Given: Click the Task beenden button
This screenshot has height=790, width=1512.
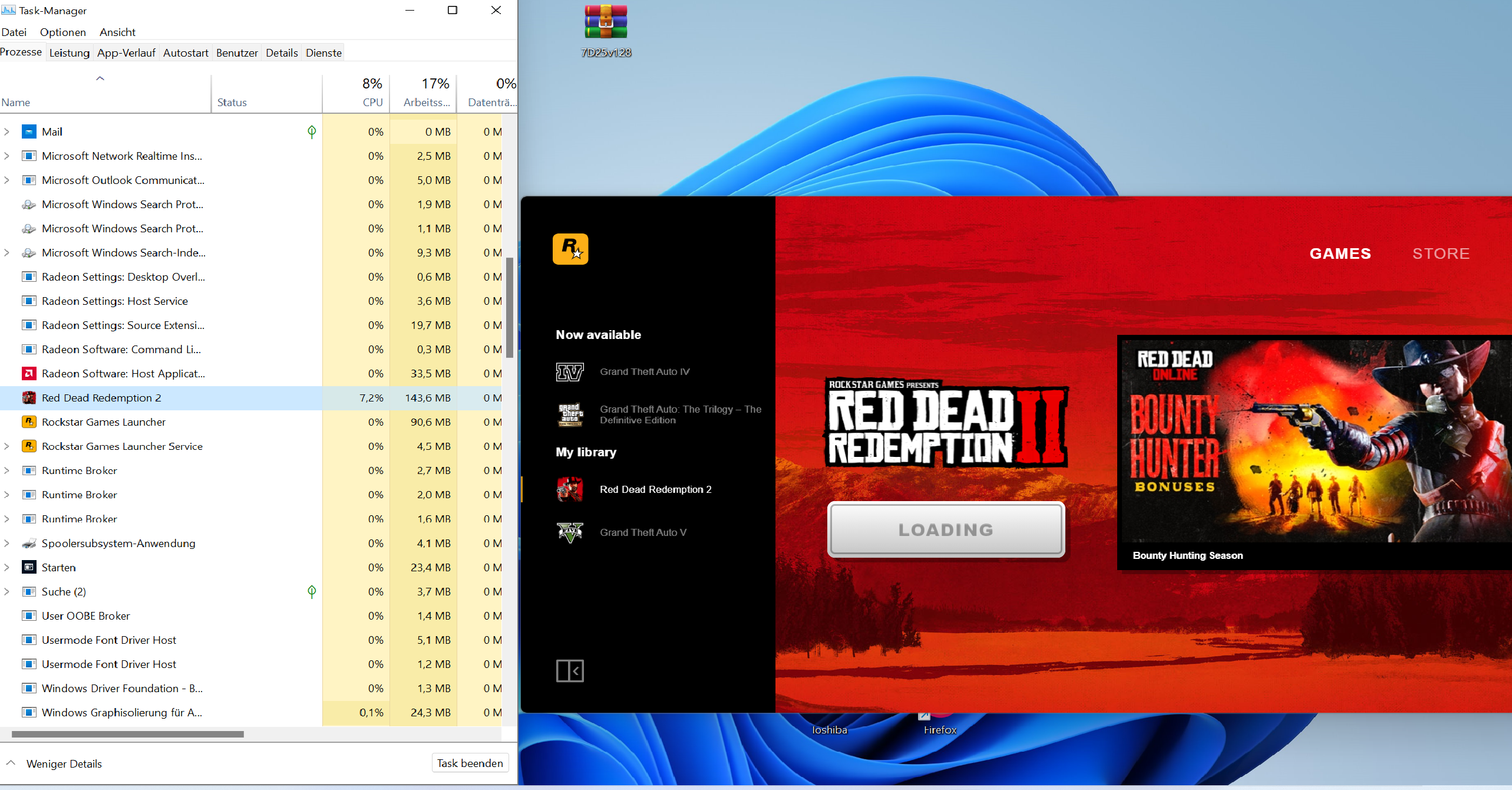Looking at the screenshot, I should coord(470,763).
